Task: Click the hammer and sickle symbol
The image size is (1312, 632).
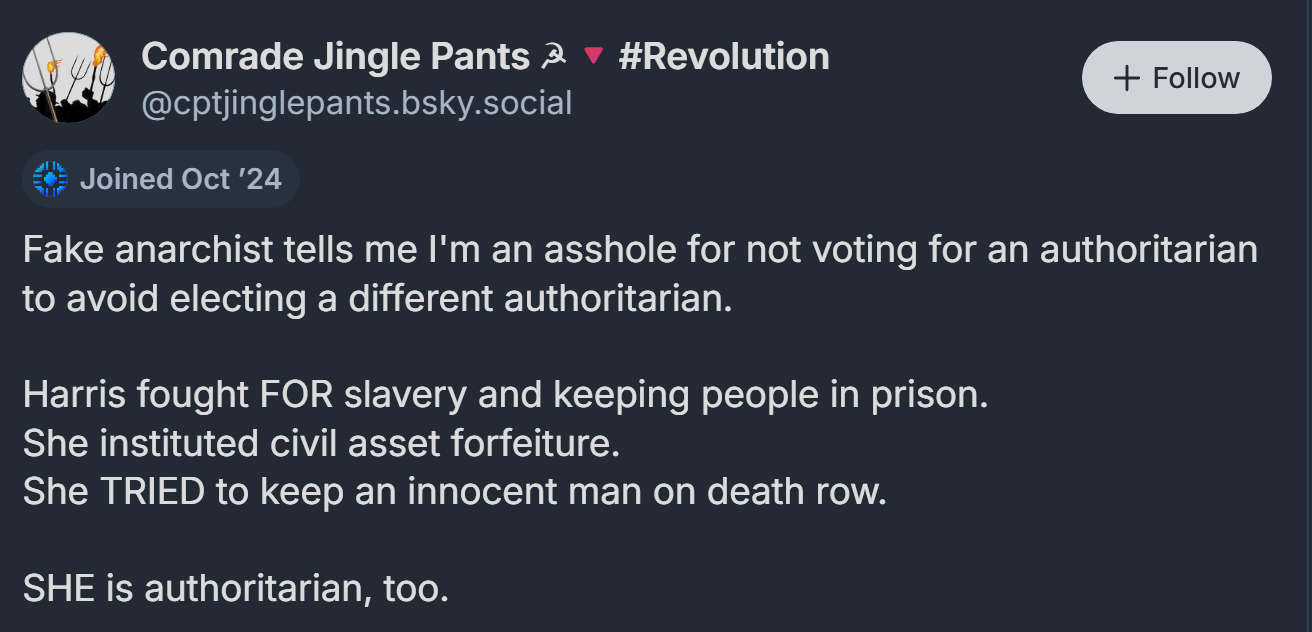Action: coord(552,58)
